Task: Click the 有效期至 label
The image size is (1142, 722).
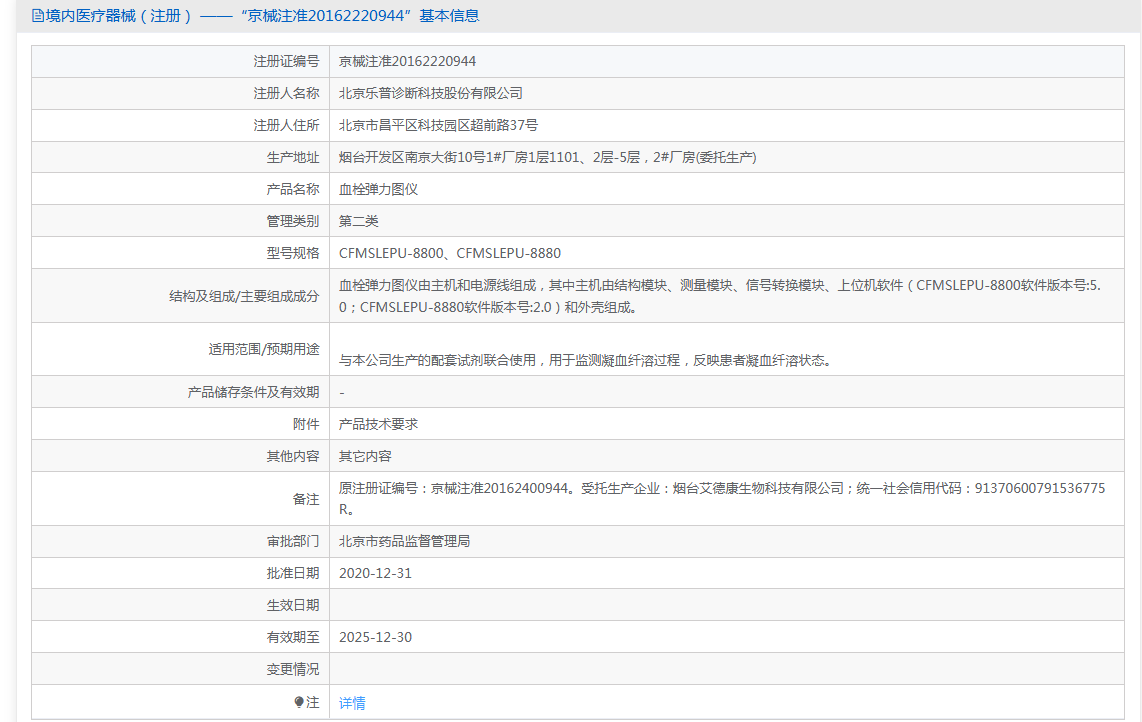Action: [293, 637]
